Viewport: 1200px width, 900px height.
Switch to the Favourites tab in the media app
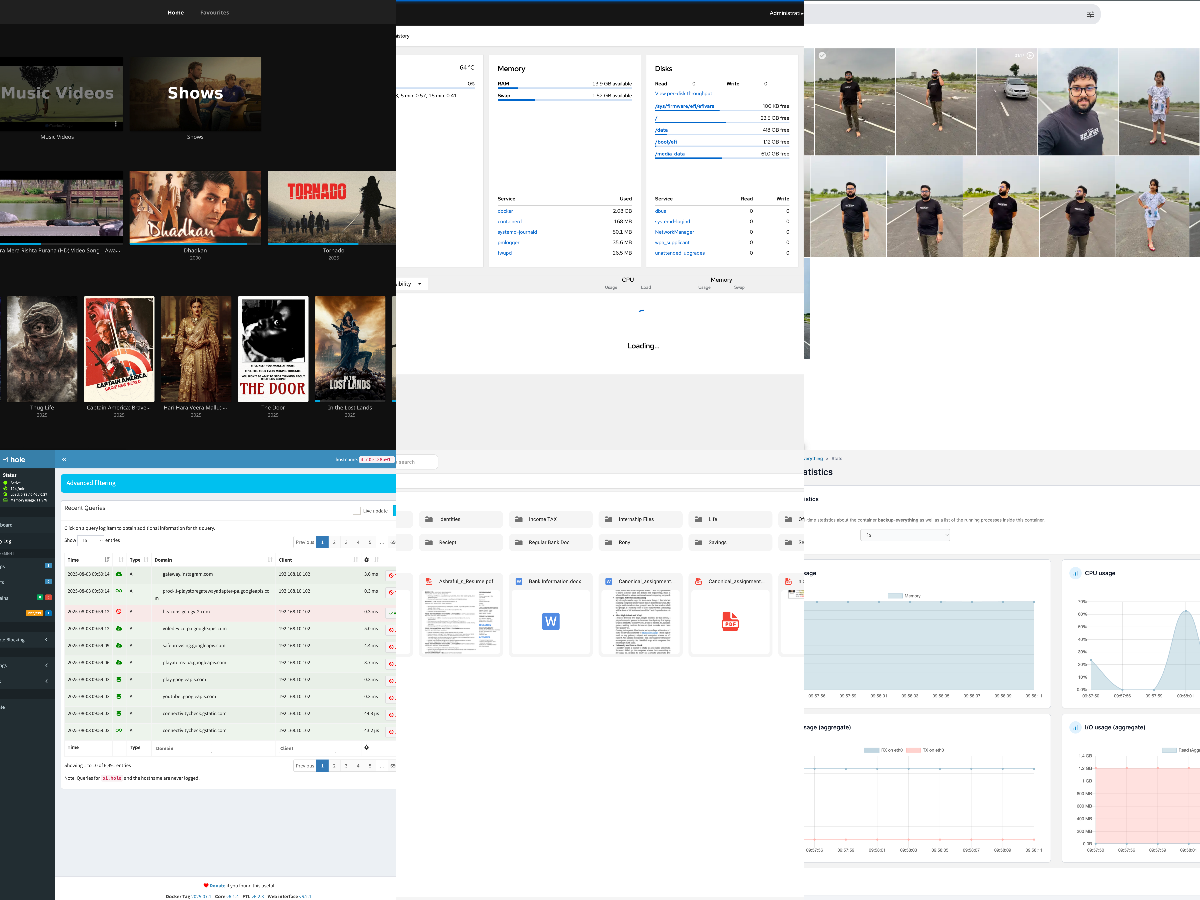point(214,13)
